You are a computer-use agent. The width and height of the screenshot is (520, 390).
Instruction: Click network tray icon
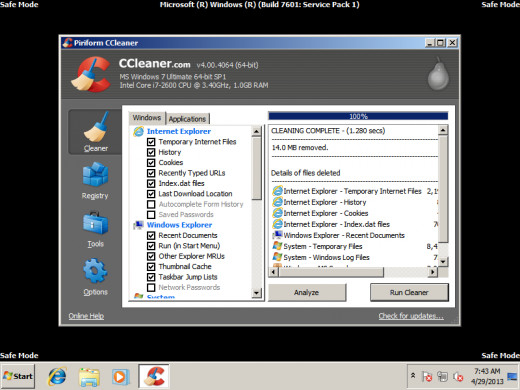pos(442,377)
